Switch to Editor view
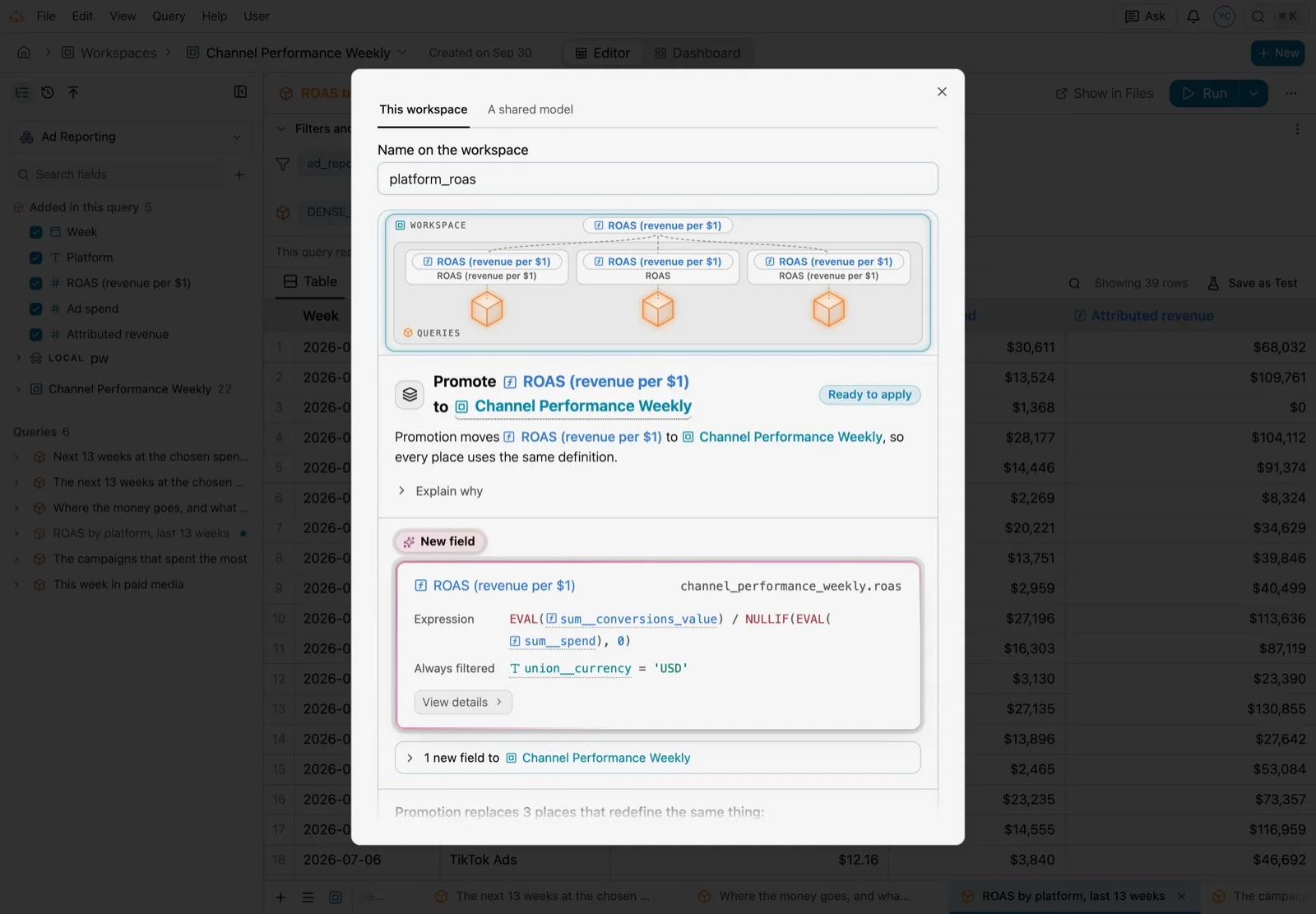 click(603, 53)
